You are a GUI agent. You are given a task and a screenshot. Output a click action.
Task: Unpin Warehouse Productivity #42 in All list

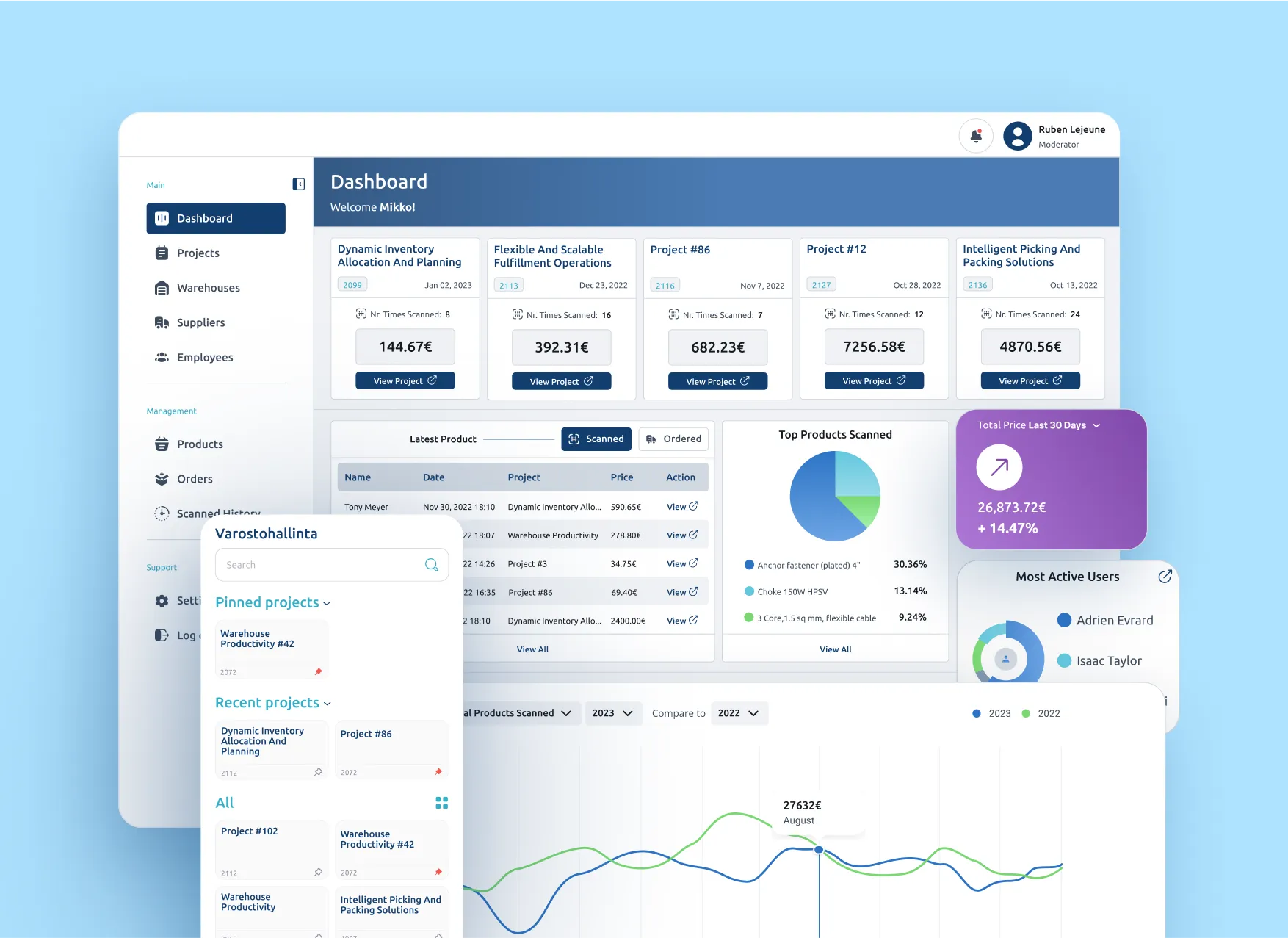438,873
